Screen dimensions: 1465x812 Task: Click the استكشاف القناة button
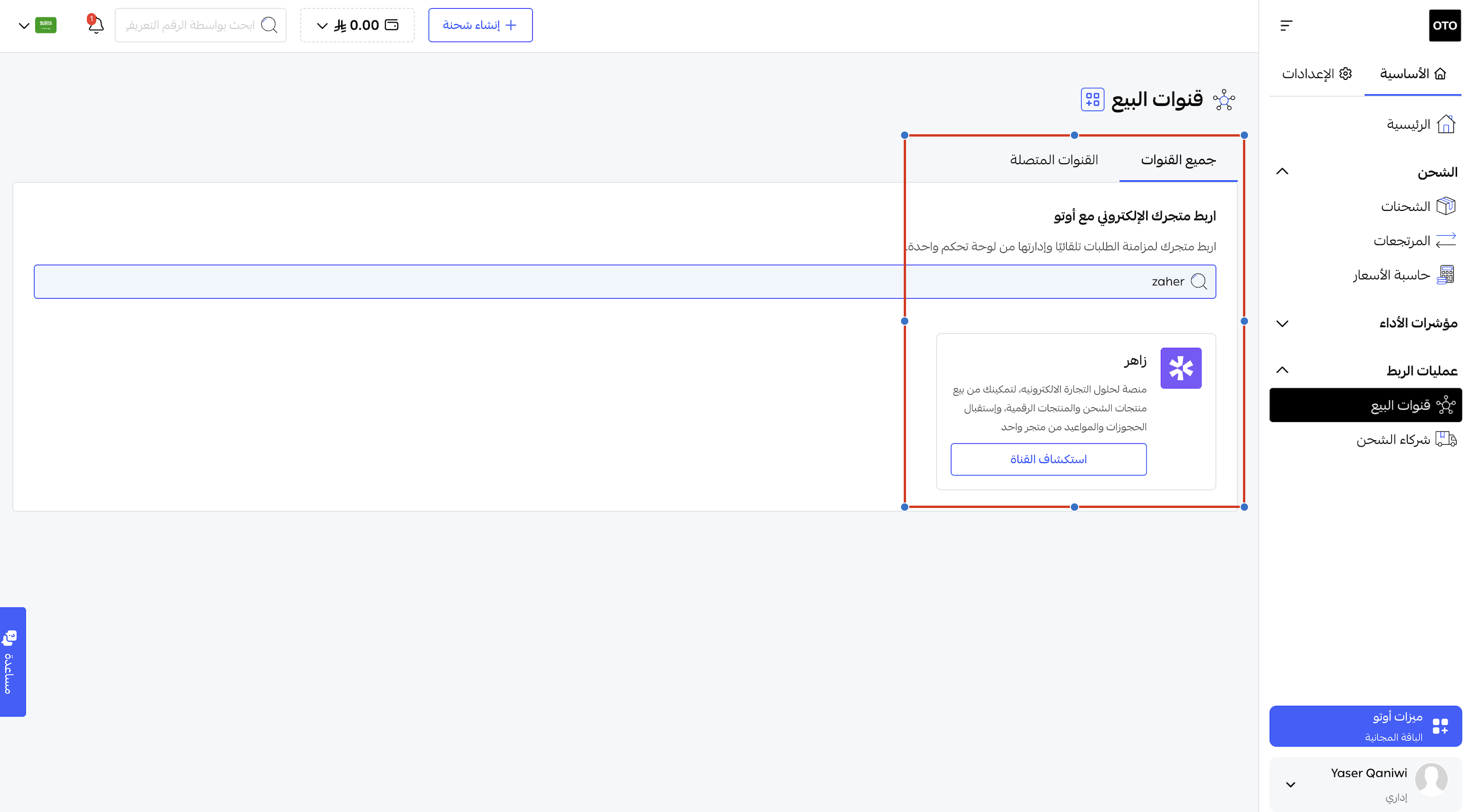point(1048,460)
